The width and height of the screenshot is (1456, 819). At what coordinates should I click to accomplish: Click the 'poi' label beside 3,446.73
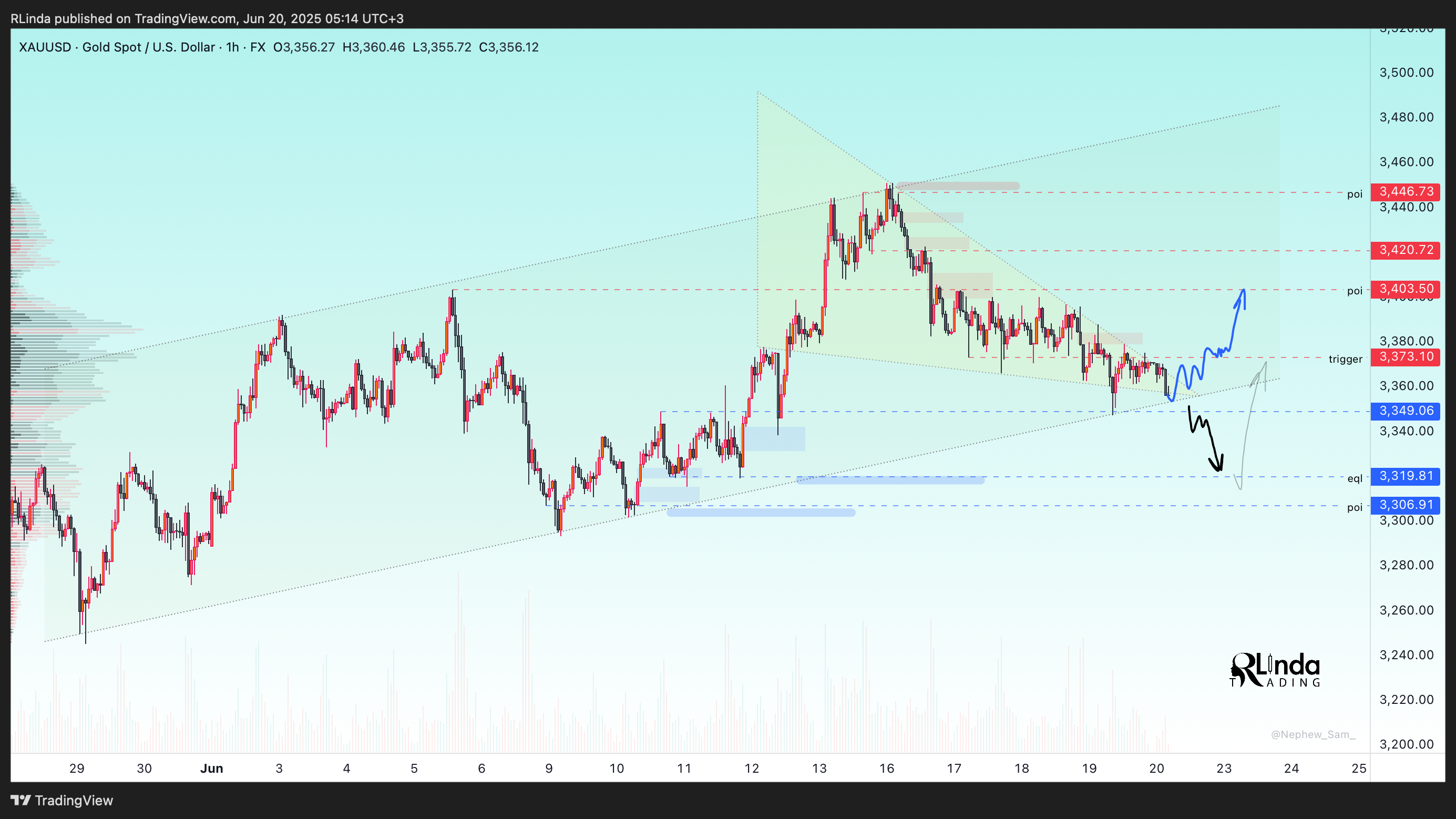(1354, 194)
